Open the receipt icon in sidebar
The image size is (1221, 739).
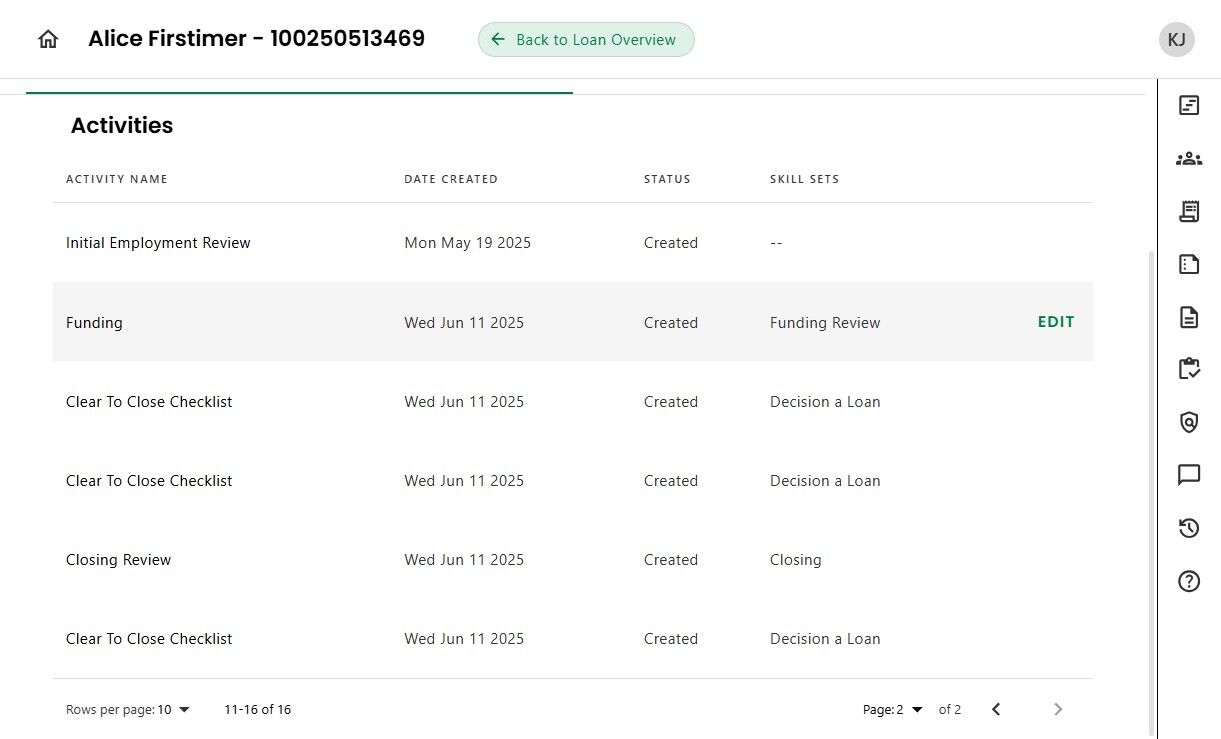[1189, 211]
